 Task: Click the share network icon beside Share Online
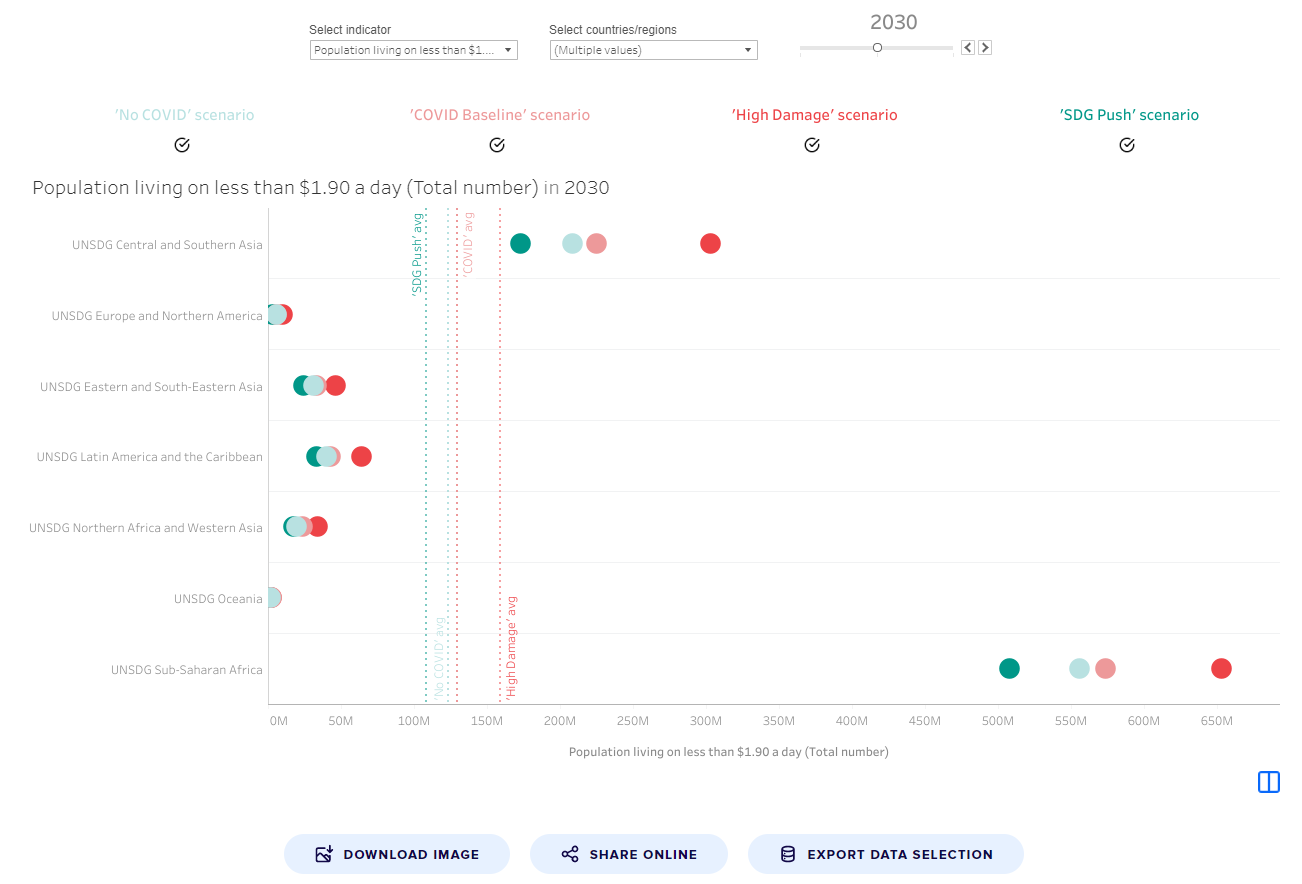point(570,853)
